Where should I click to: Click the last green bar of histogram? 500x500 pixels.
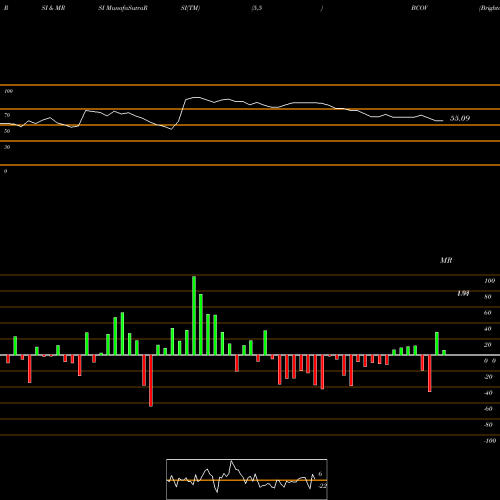[x=444, y=353]
